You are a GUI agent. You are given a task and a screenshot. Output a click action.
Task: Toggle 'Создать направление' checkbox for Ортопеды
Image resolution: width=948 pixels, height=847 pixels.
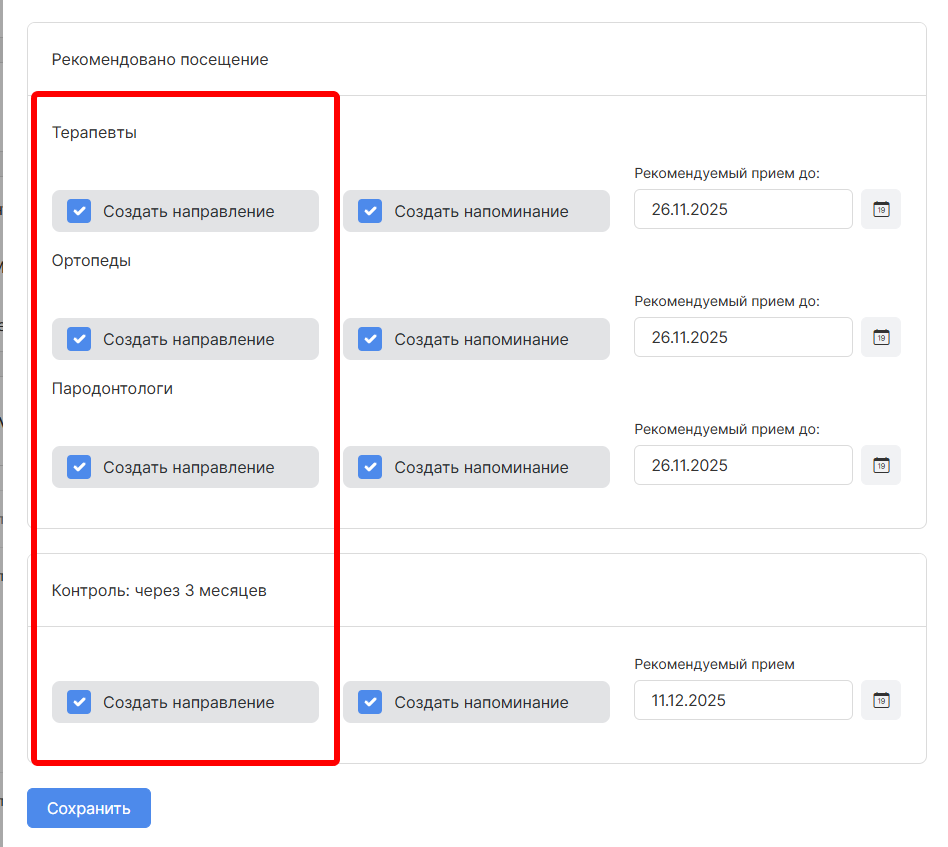[79, 339]
